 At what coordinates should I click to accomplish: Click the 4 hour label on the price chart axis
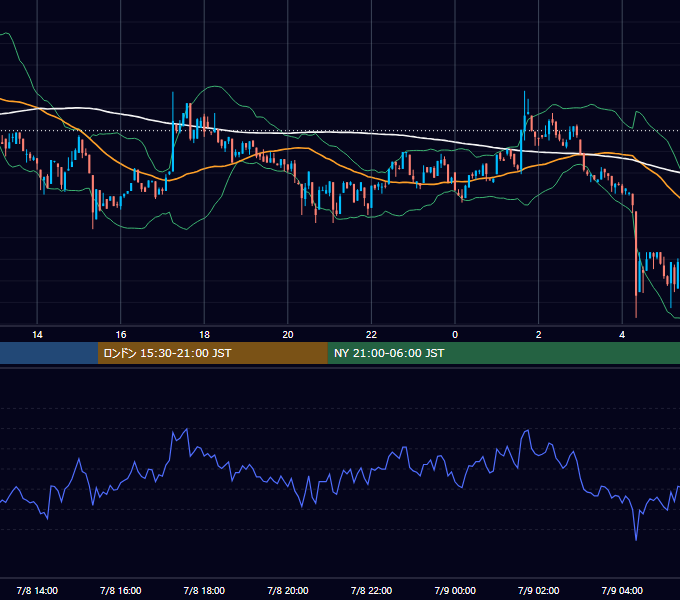[622, 335]
